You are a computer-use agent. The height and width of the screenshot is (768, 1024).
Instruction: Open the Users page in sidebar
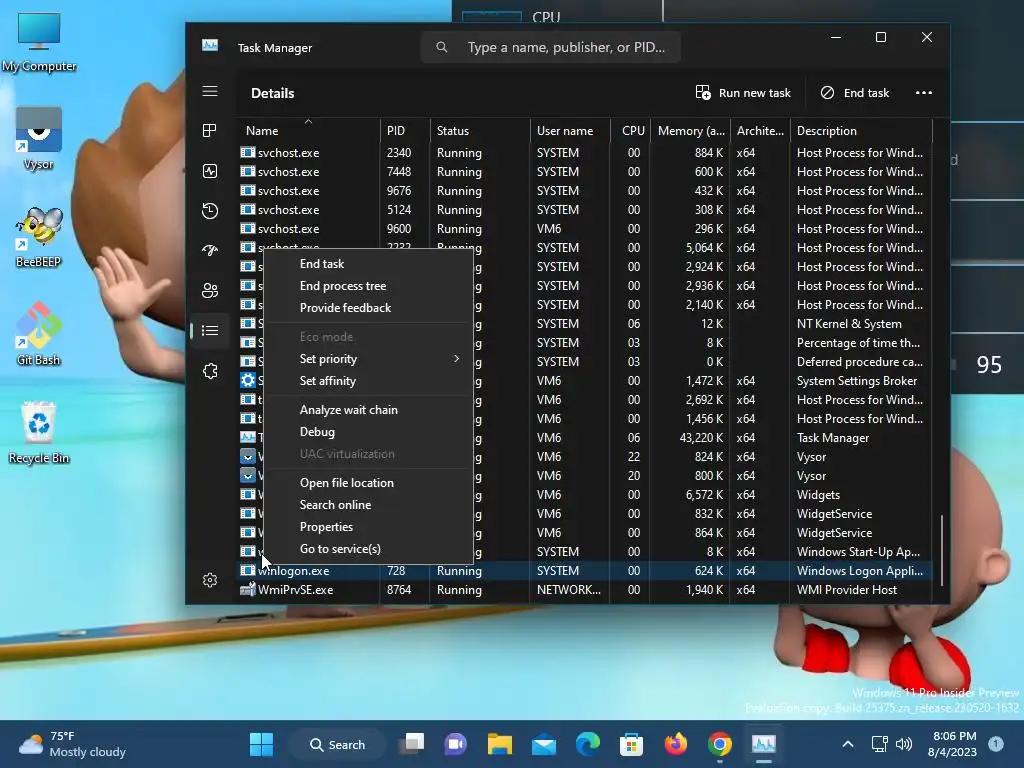point(210,291)
